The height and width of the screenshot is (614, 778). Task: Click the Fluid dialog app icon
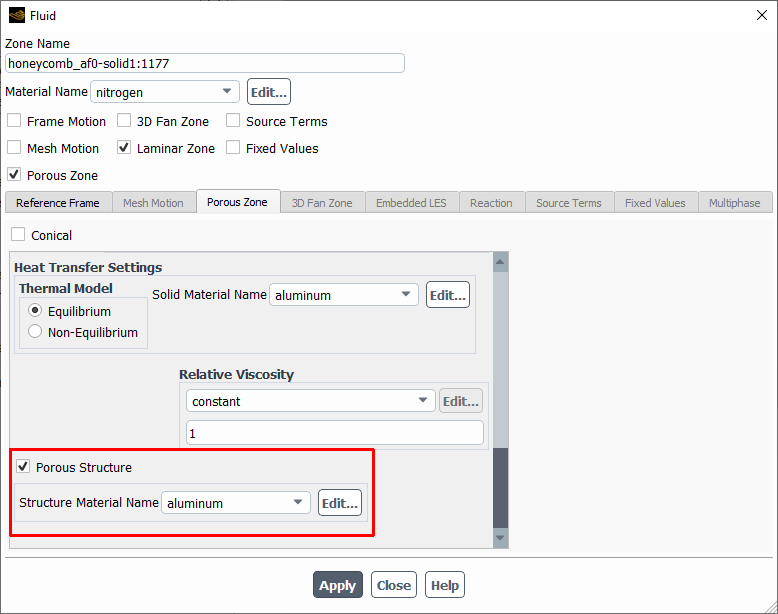point(17,15)
